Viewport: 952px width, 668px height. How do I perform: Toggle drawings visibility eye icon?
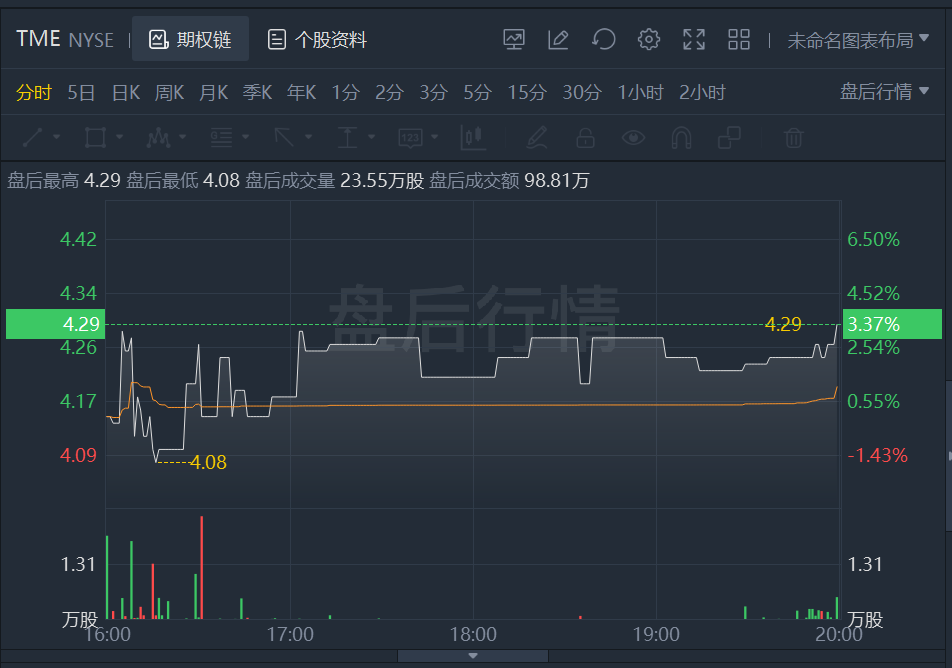(633, 138)
